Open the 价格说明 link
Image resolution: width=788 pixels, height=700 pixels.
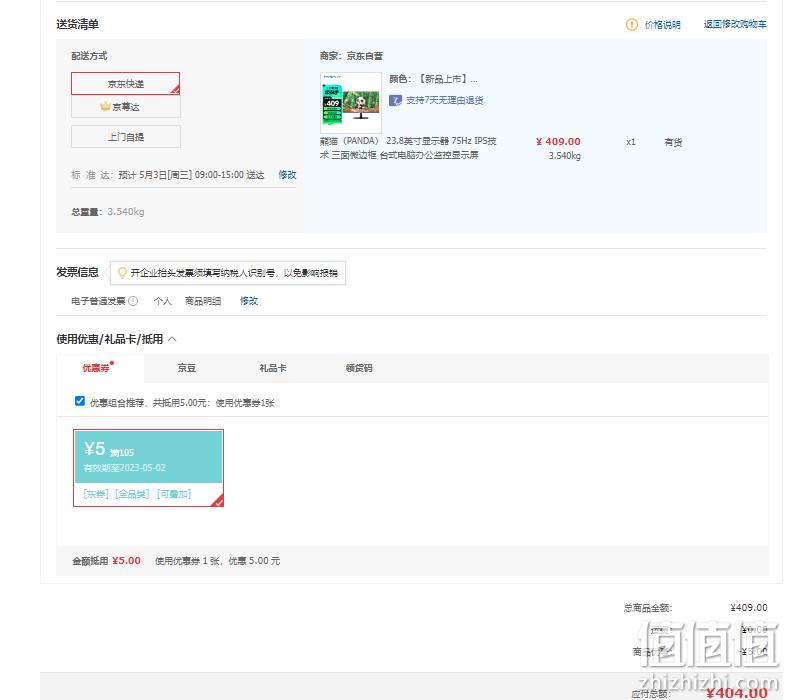pyautogui.click(x=662, y=25)
